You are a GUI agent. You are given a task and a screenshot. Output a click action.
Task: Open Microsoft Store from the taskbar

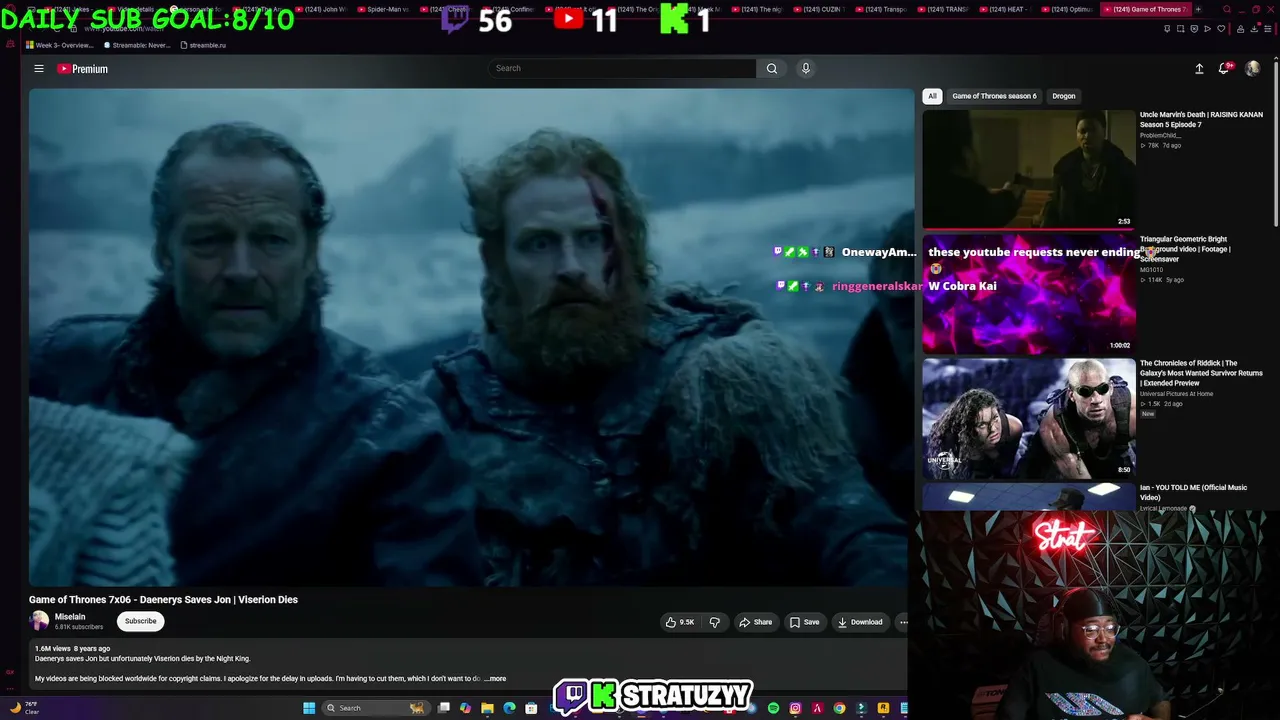click(531, 708)
